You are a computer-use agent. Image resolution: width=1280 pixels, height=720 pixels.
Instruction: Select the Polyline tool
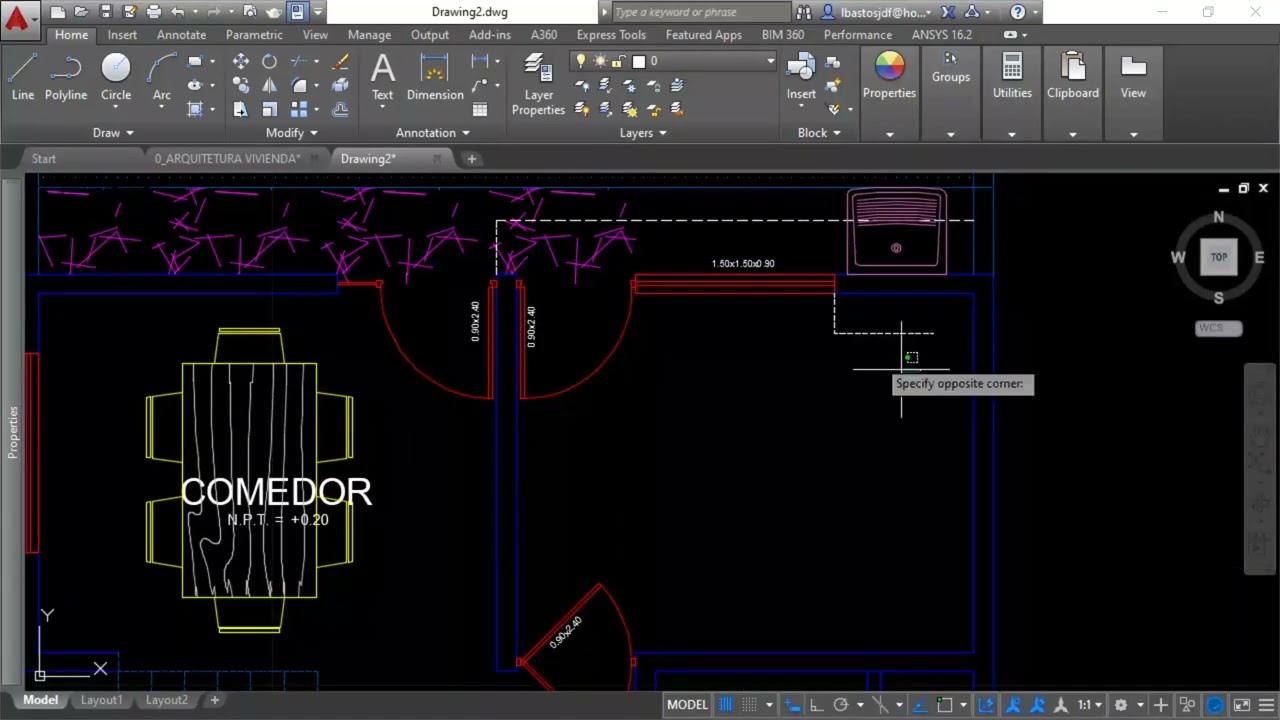[66, 78]
